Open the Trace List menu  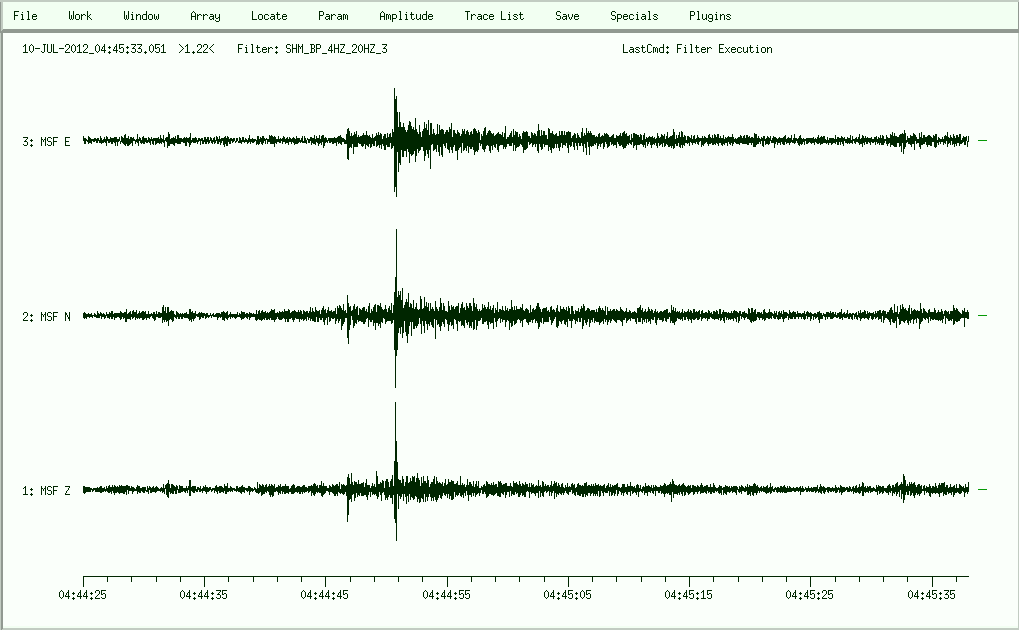click(494, 16)
